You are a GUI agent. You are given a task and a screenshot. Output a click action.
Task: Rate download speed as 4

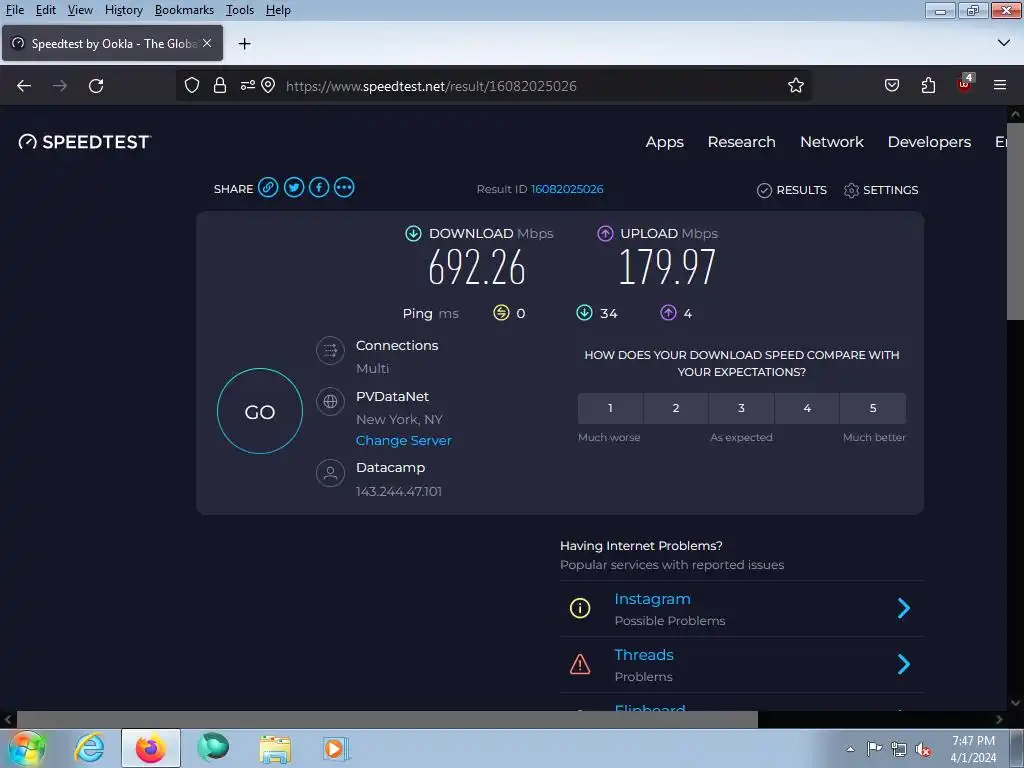[x=807, y=408]
